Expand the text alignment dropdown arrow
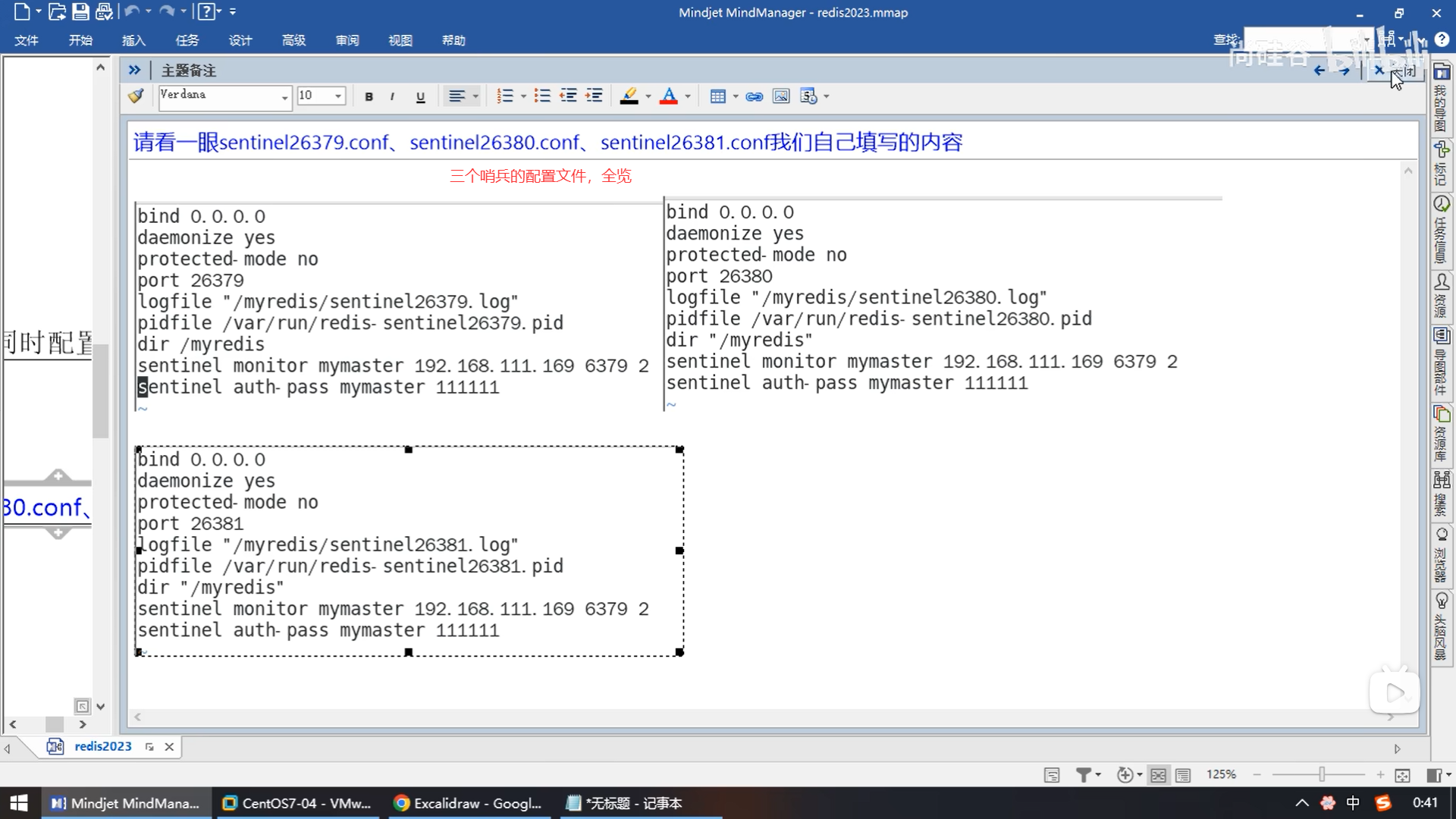The image size is (1456, 819). pos(475,96)
